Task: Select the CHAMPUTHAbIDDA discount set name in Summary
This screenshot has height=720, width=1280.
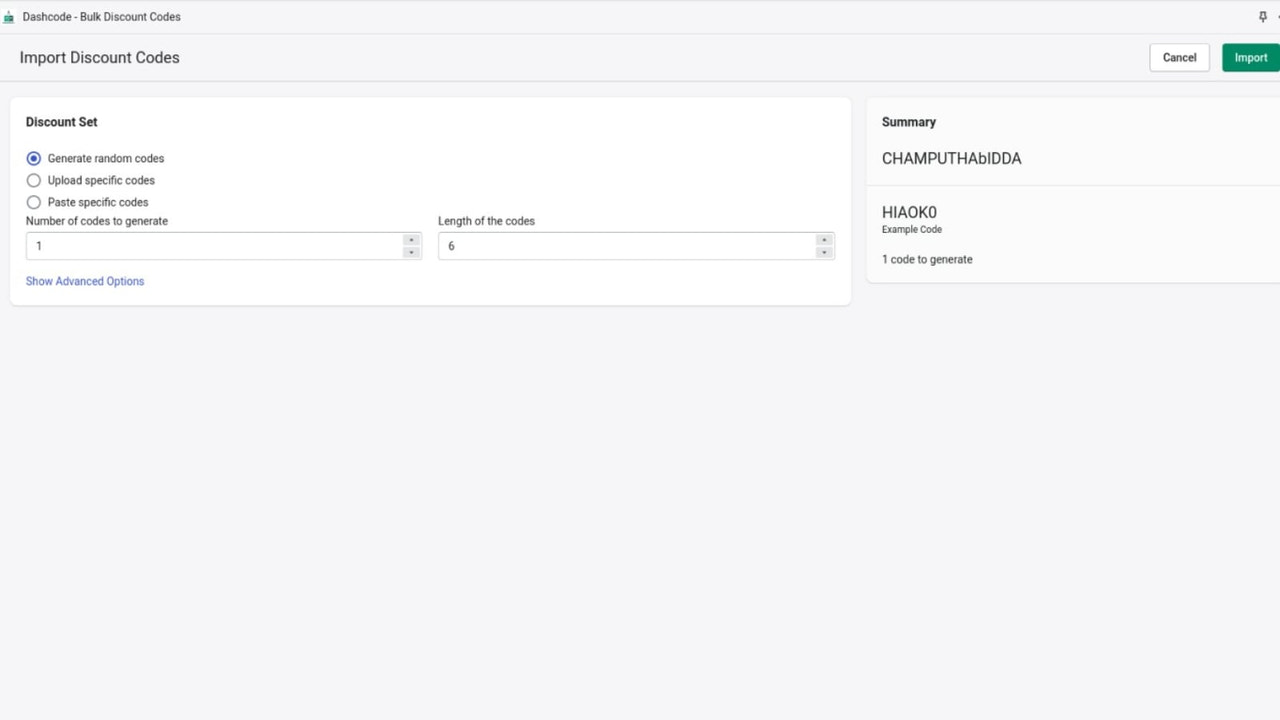Action: tap(951, 158)
